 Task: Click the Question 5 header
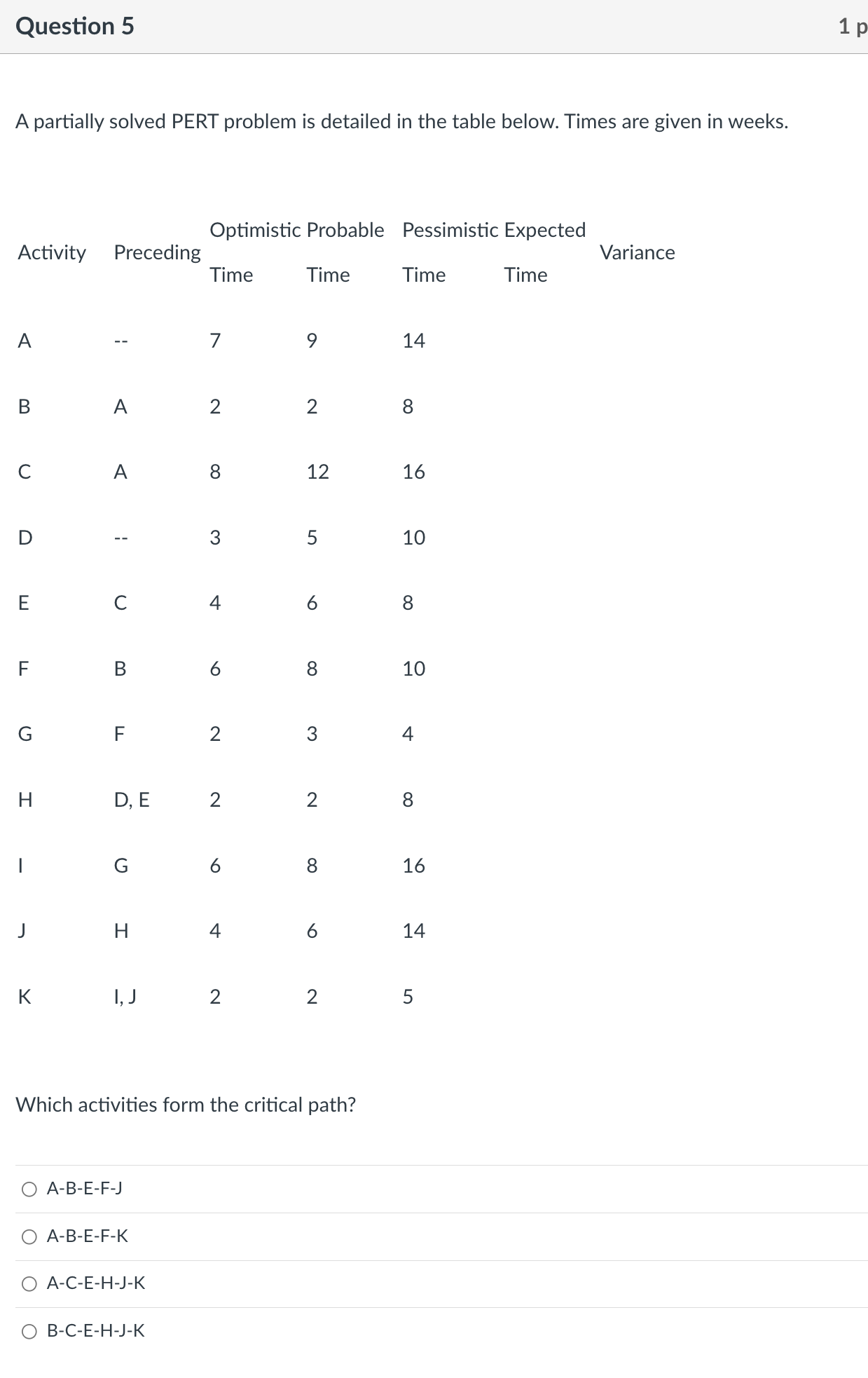(75, 26)
